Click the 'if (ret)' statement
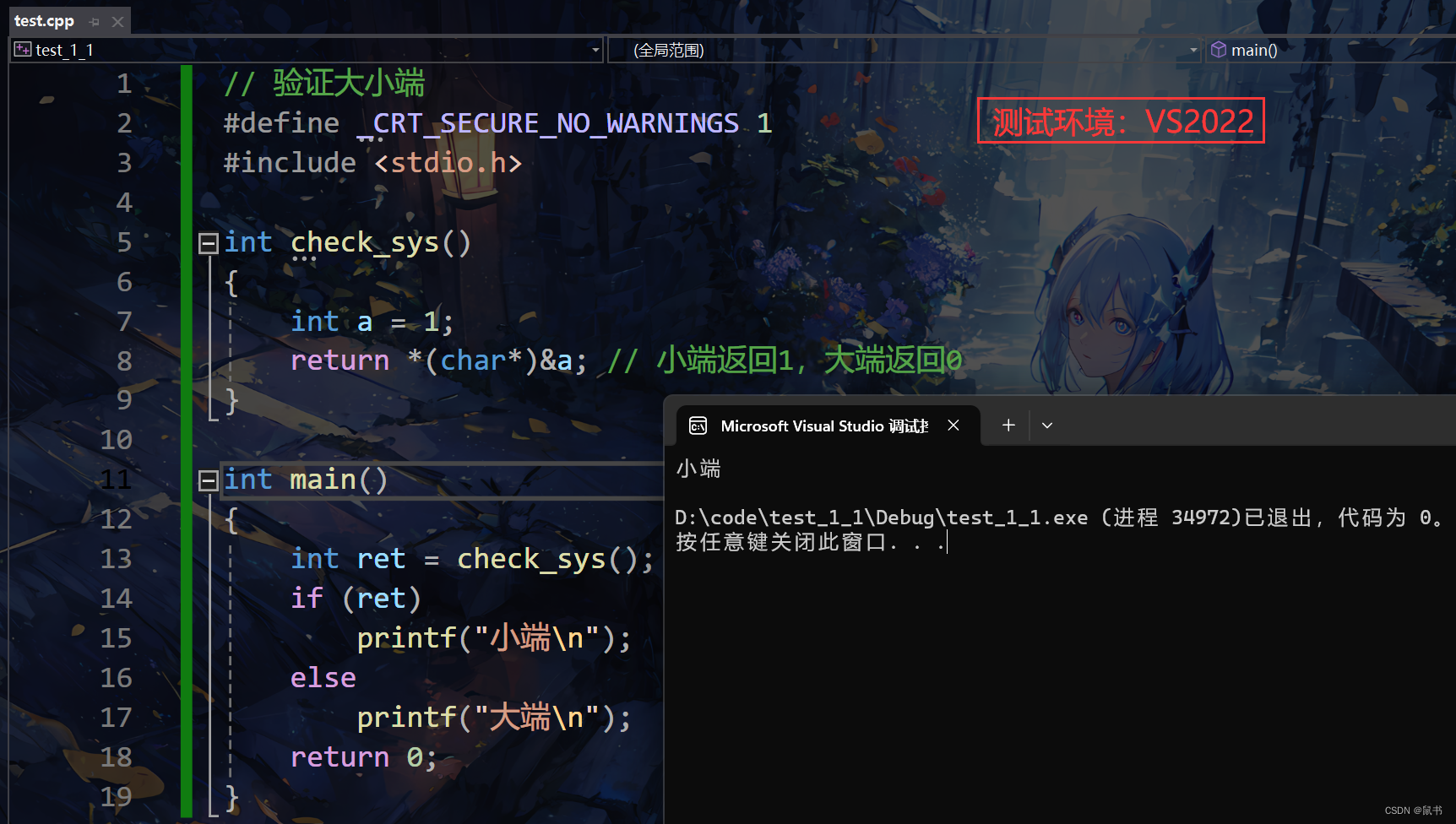The height and width of the screenshot is (824, 1456). pos(356,599)
